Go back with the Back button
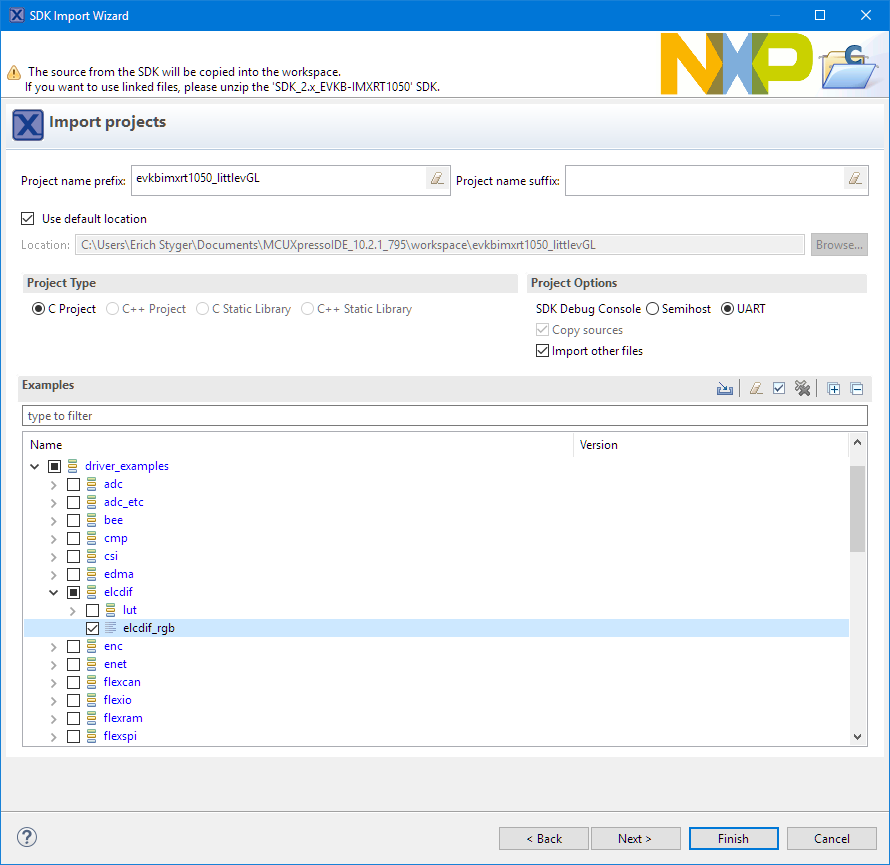Viewport: 890px width, 865px height. [544, 838]
